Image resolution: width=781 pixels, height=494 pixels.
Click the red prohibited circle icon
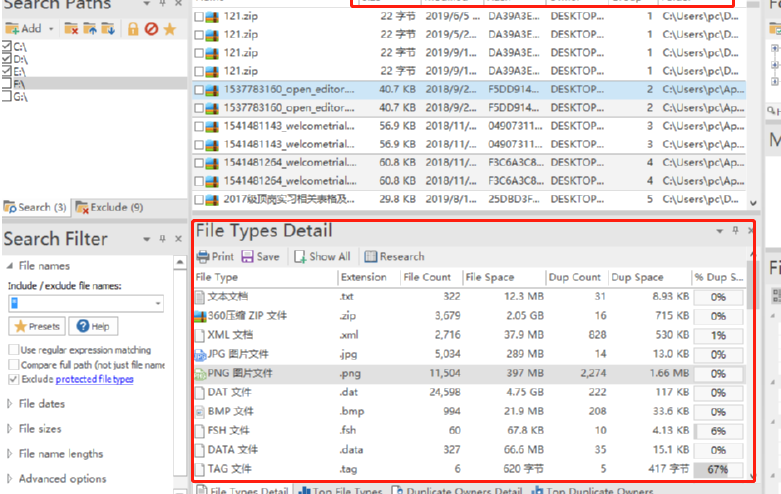[x=151, y=29]
